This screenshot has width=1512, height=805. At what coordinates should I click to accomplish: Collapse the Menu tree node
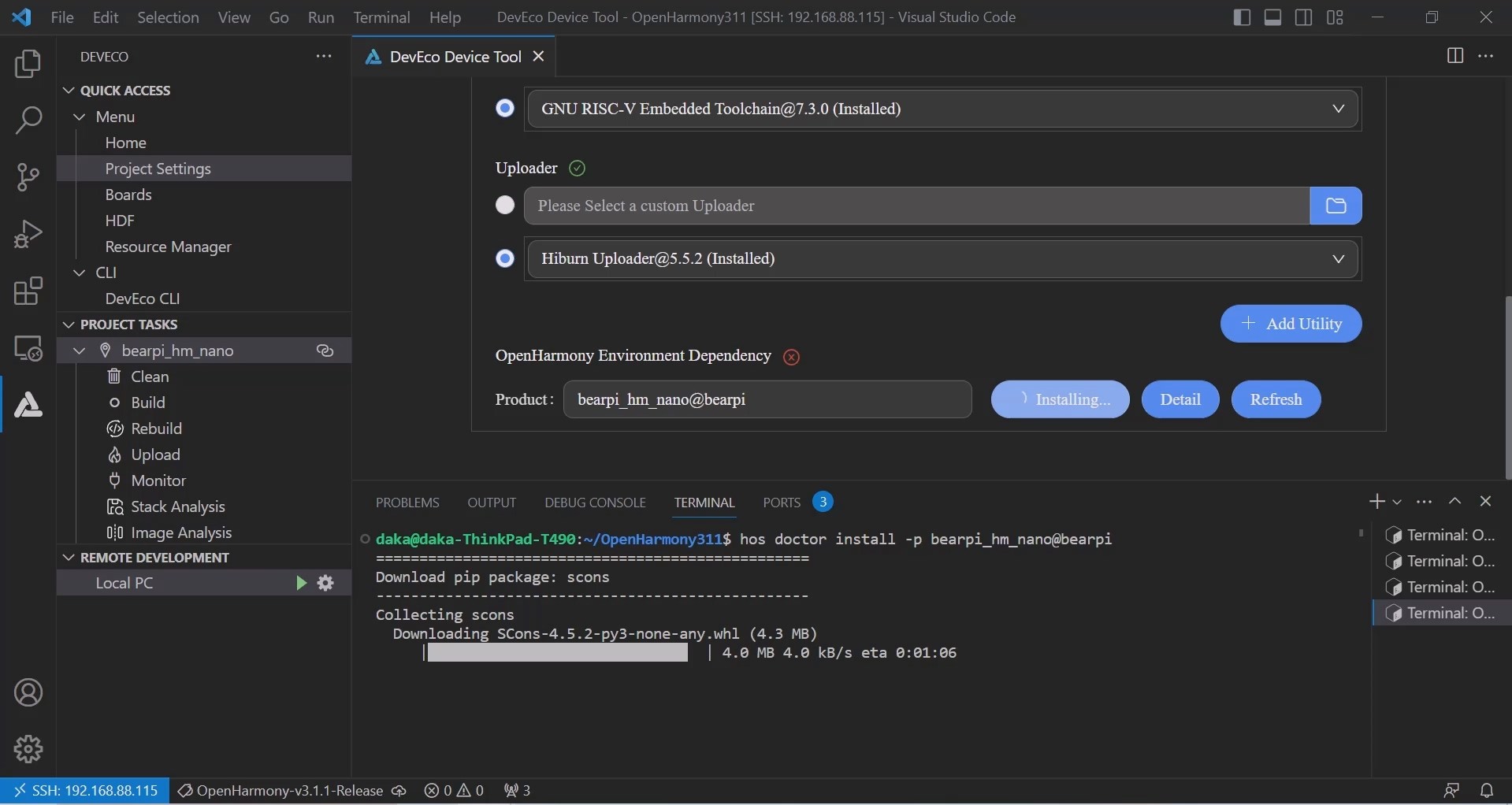(x=80, y=117)
